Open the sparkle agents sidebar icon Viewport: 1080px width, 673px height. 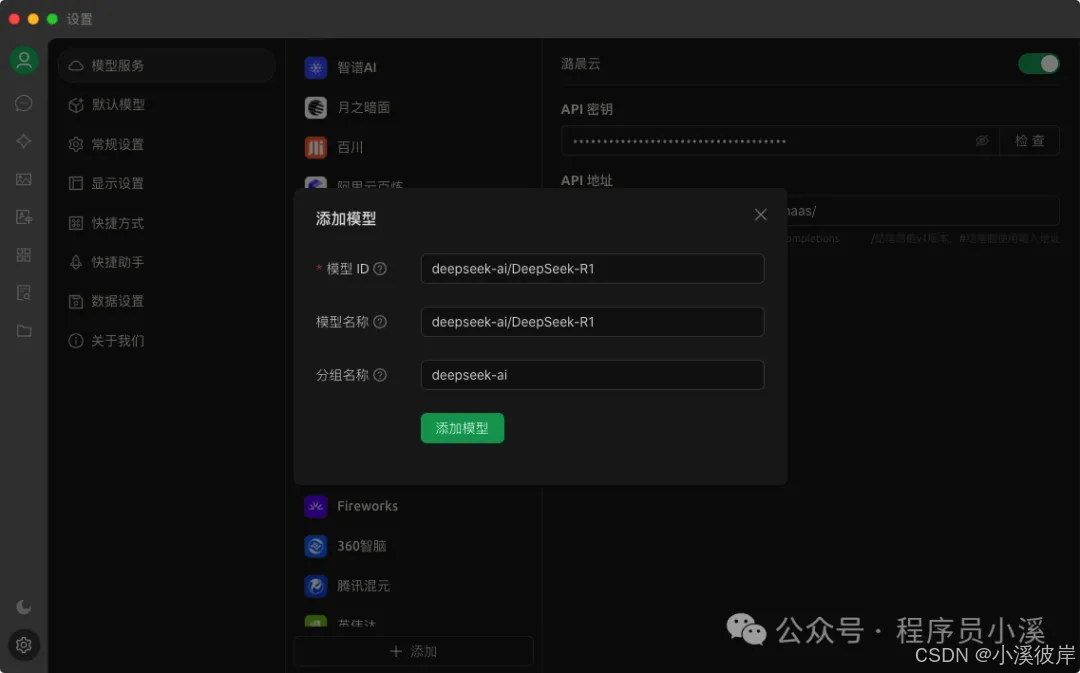pyautogui.click(x=23, y=141)
